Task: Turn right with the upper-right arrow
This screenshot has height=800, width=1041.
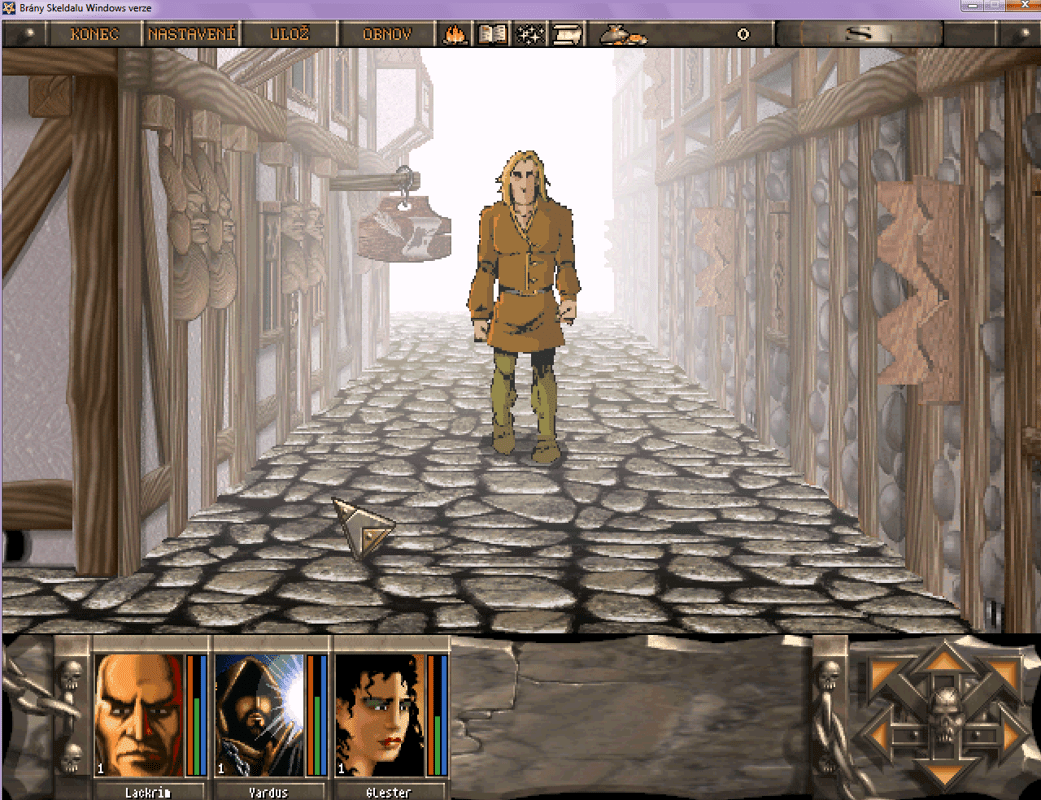Action: coord(999,675)
